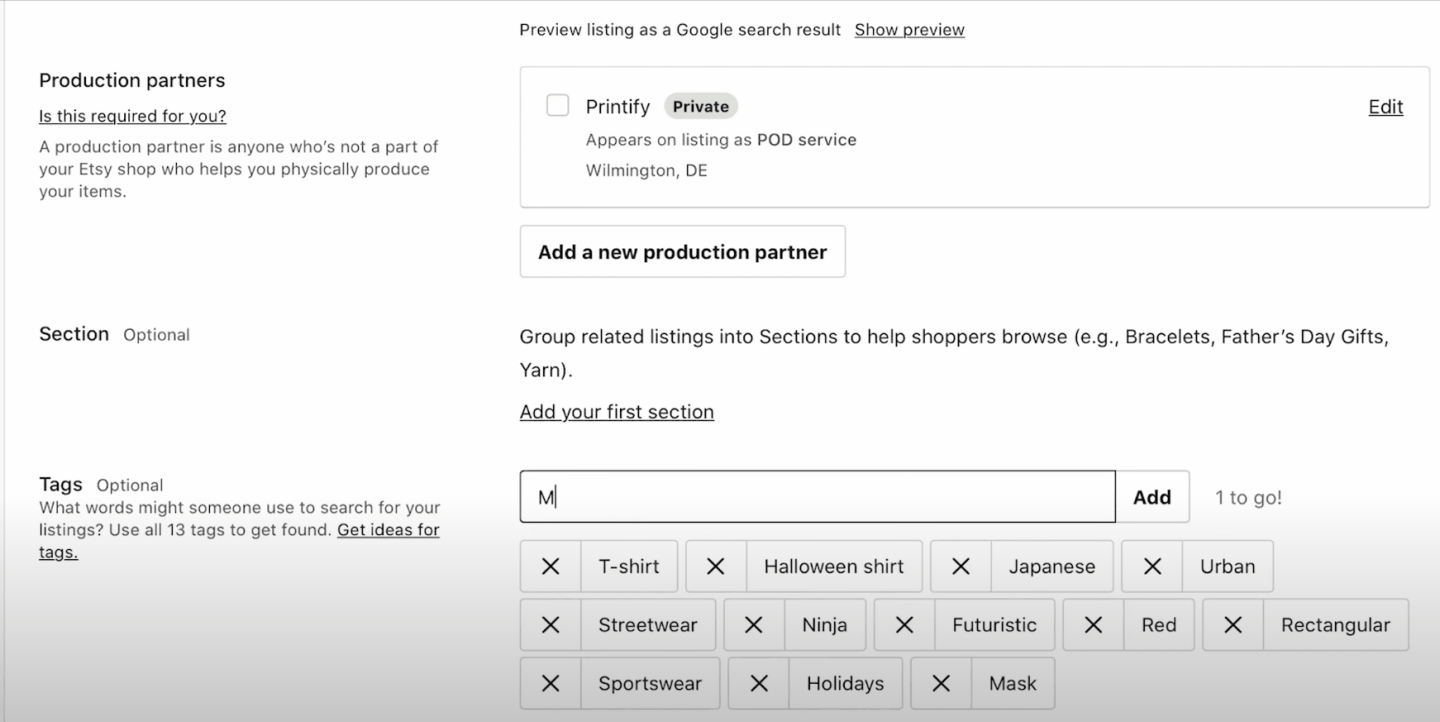Remove the T-shirt tag
The height and width of the screenshot is (722, 1440).
point(550,566)
